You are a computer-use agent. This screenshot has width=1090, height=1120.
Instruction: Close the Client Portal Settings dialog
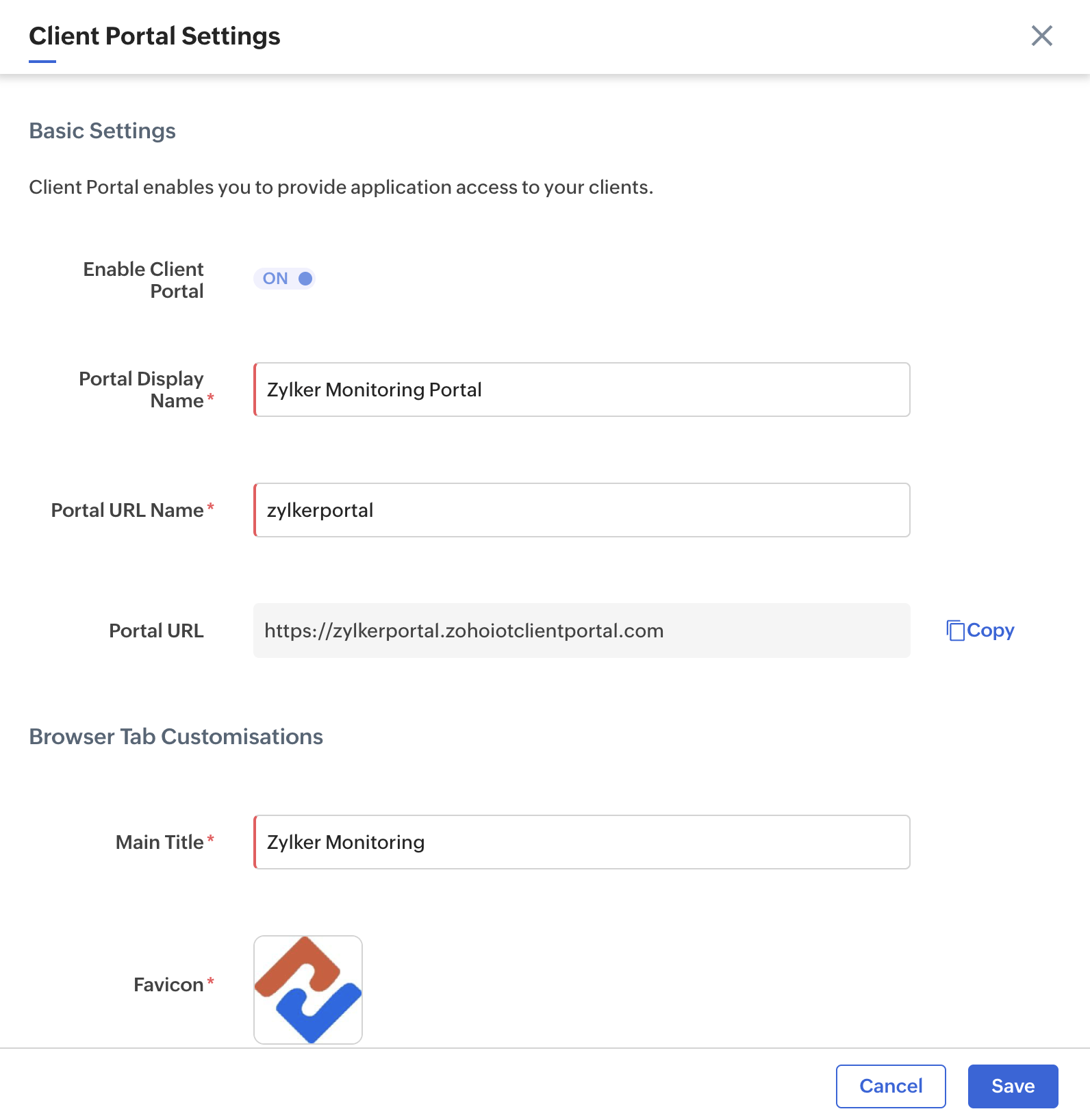coord(1041,36)
